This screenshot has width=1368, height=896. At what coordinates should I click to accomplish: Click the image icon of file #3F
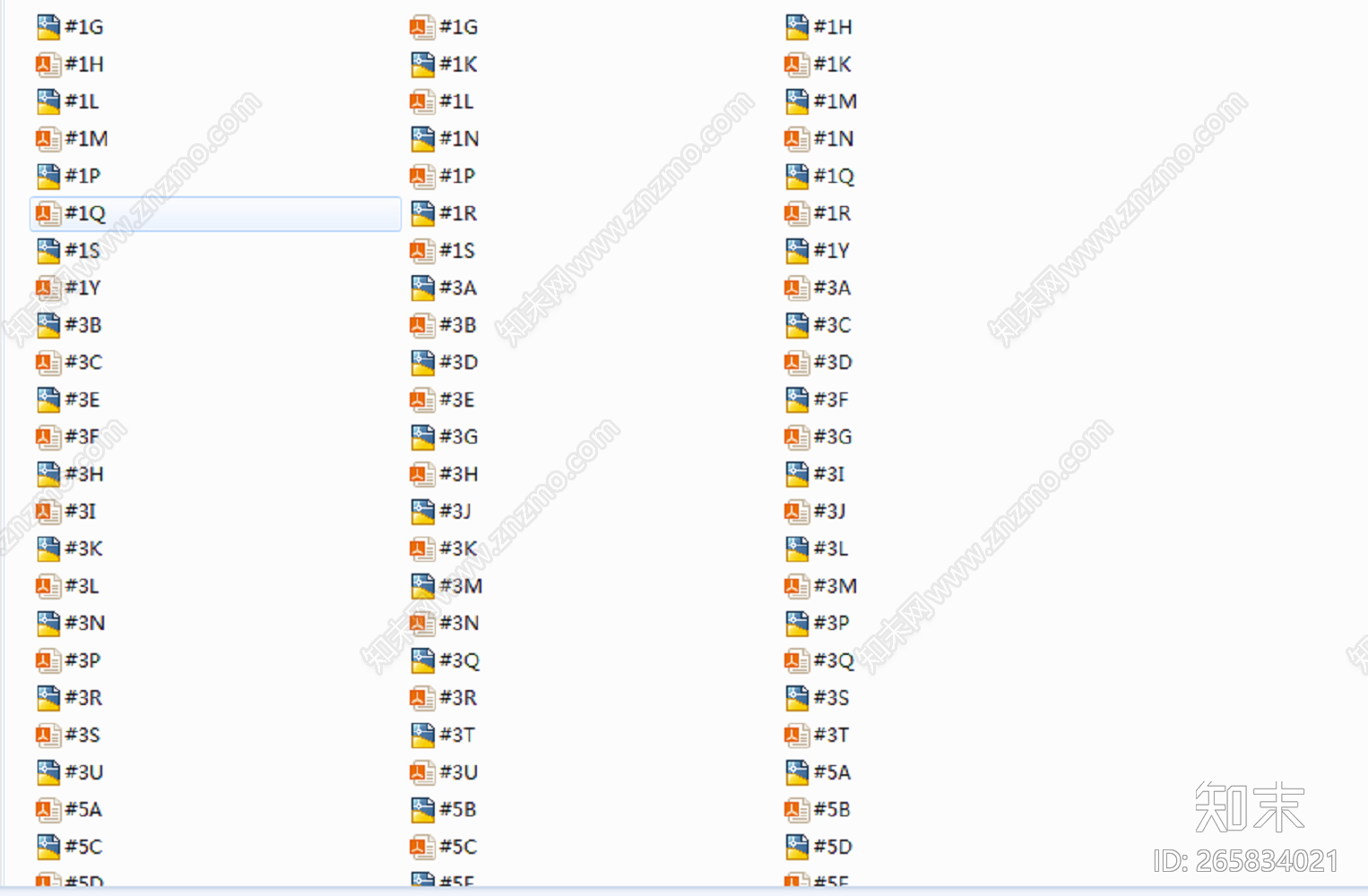(797, 400)
